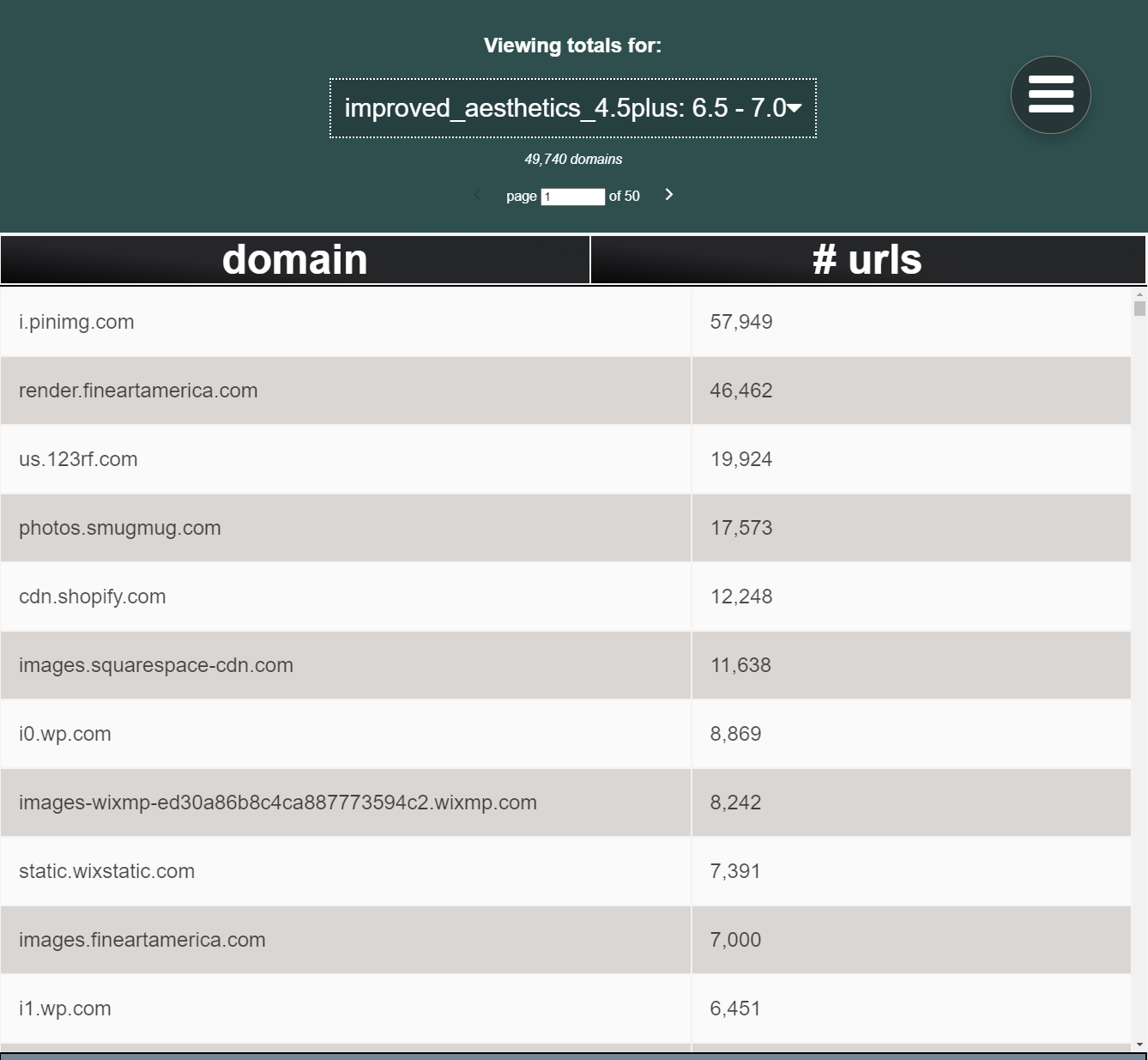
Task: Click the 7,000 url count
Action: point(735,940)
